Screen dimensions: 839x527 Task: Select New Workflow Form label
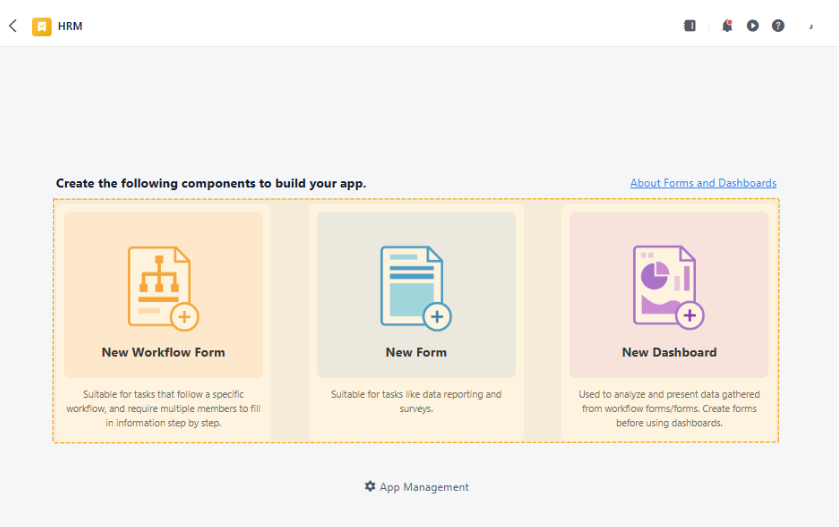[x=163, y=353]
